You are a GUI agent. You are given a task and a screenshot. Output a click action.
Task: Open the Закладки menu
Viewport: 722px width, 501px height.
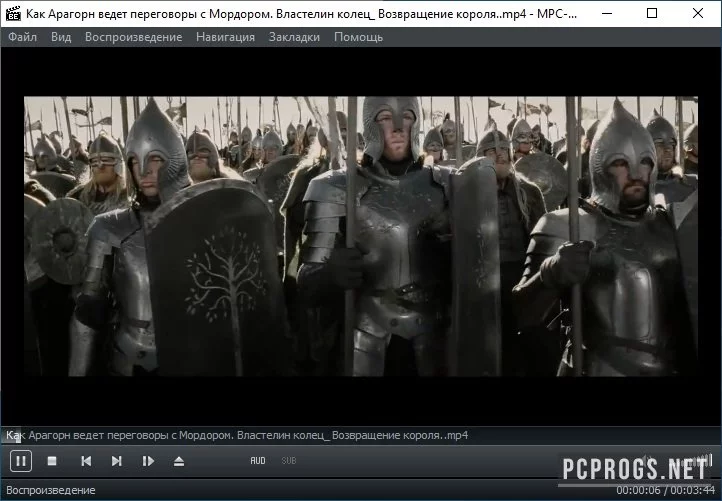(294, 37)
